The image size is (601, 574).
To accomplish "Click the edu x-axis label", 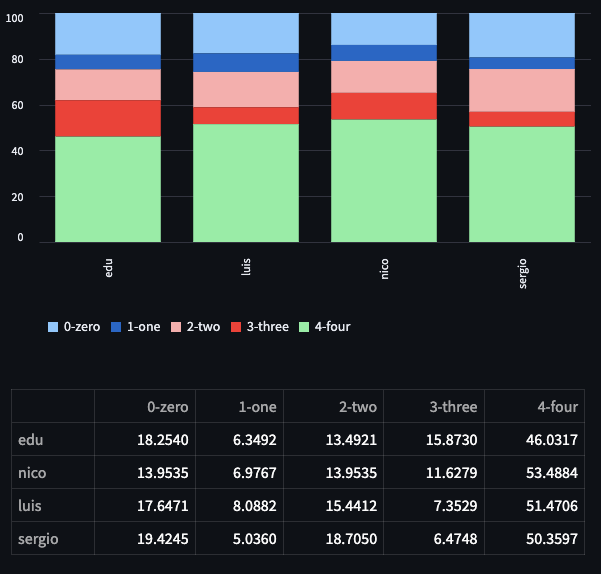I will click(108, 268).
